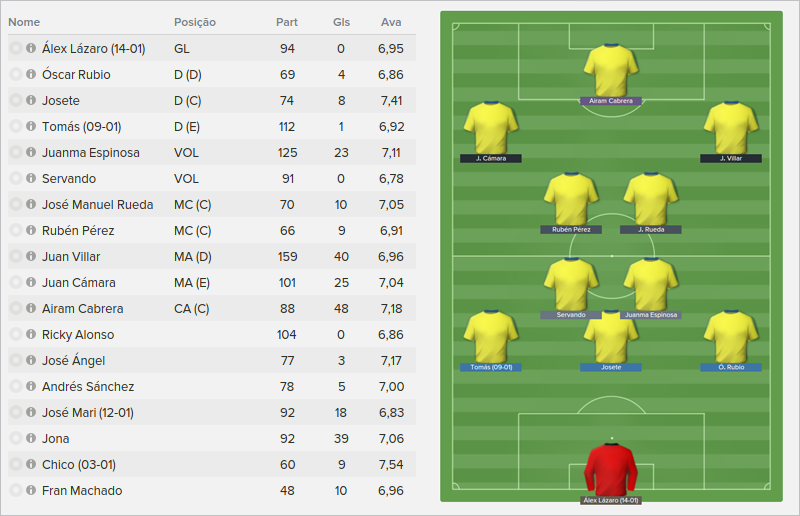The width and height of the screenshot is (800, 516).
Task: Toggle the round selector beside Chico (03-01)
Action: (15, 464)
